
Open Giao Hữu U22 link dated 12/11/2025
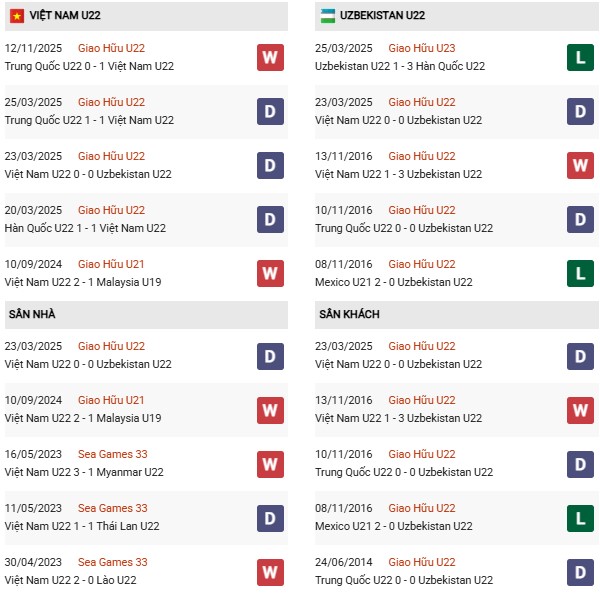coord(111,48)
